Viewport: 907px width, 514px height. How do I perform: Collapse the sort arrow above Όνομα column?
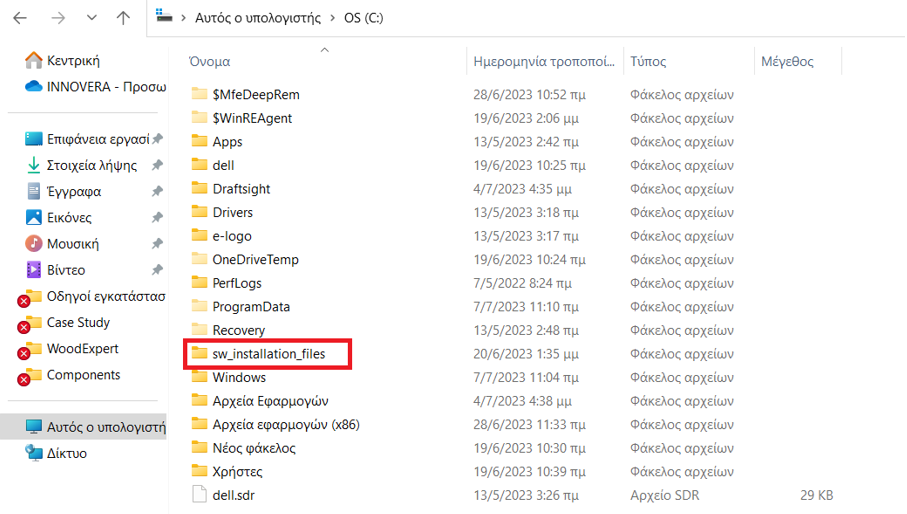[x=324, y=49]
